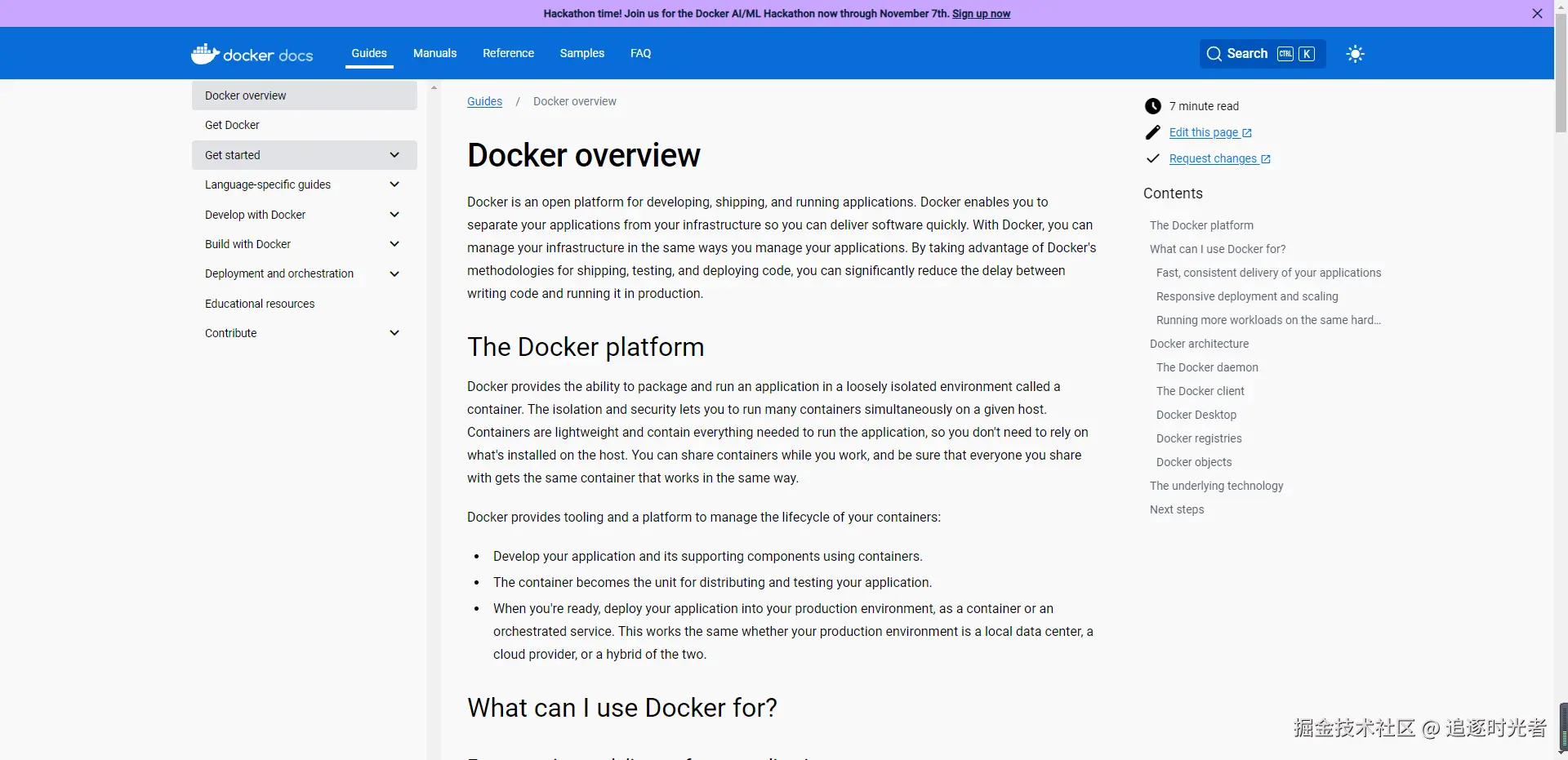Click the Docker docs whale logo
This screenshot has height=760, width=1568.
point(205,54)
